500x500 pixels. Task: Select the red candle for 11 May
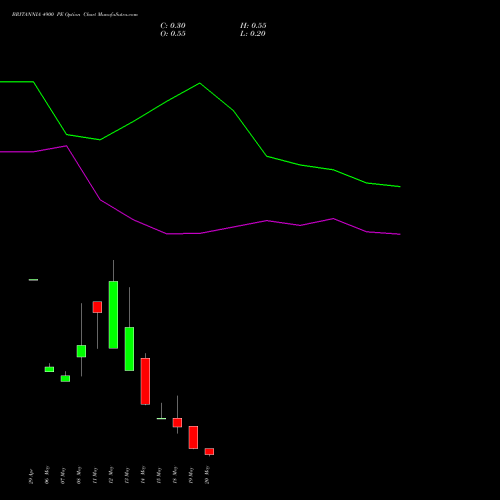click(97, 307)
